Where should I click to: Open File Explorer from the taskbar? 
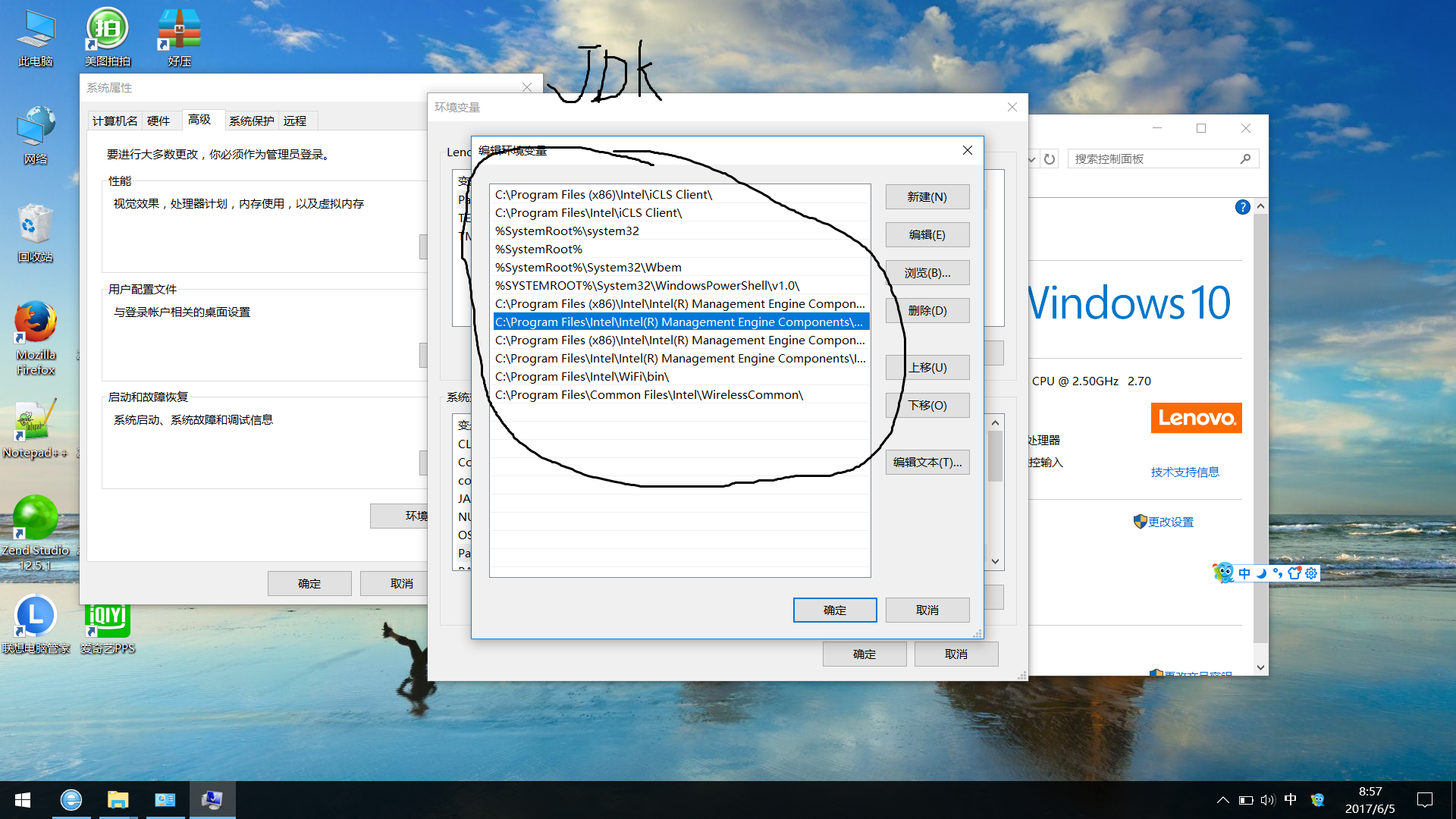point(118,800)
